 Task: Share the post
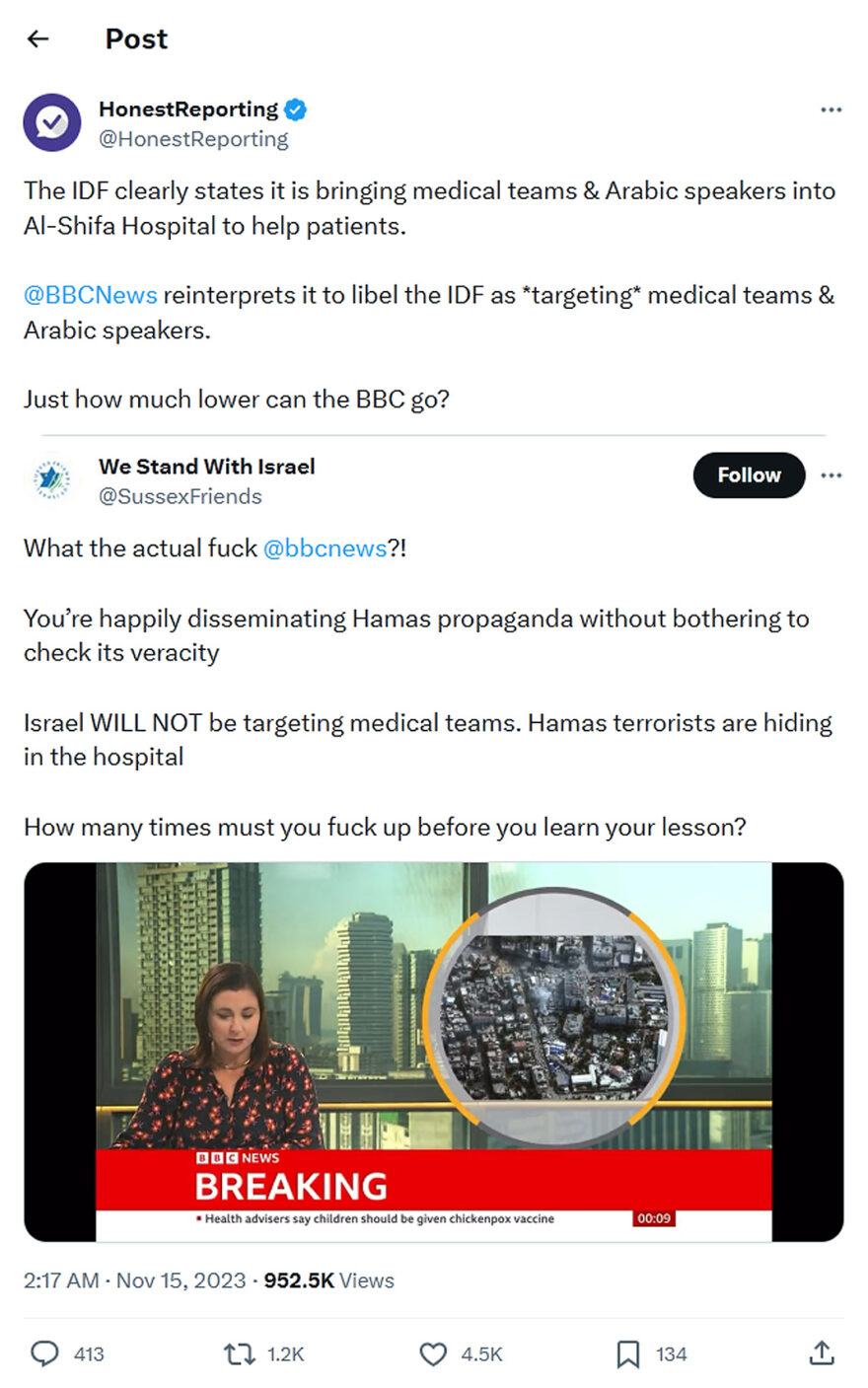821,1353
